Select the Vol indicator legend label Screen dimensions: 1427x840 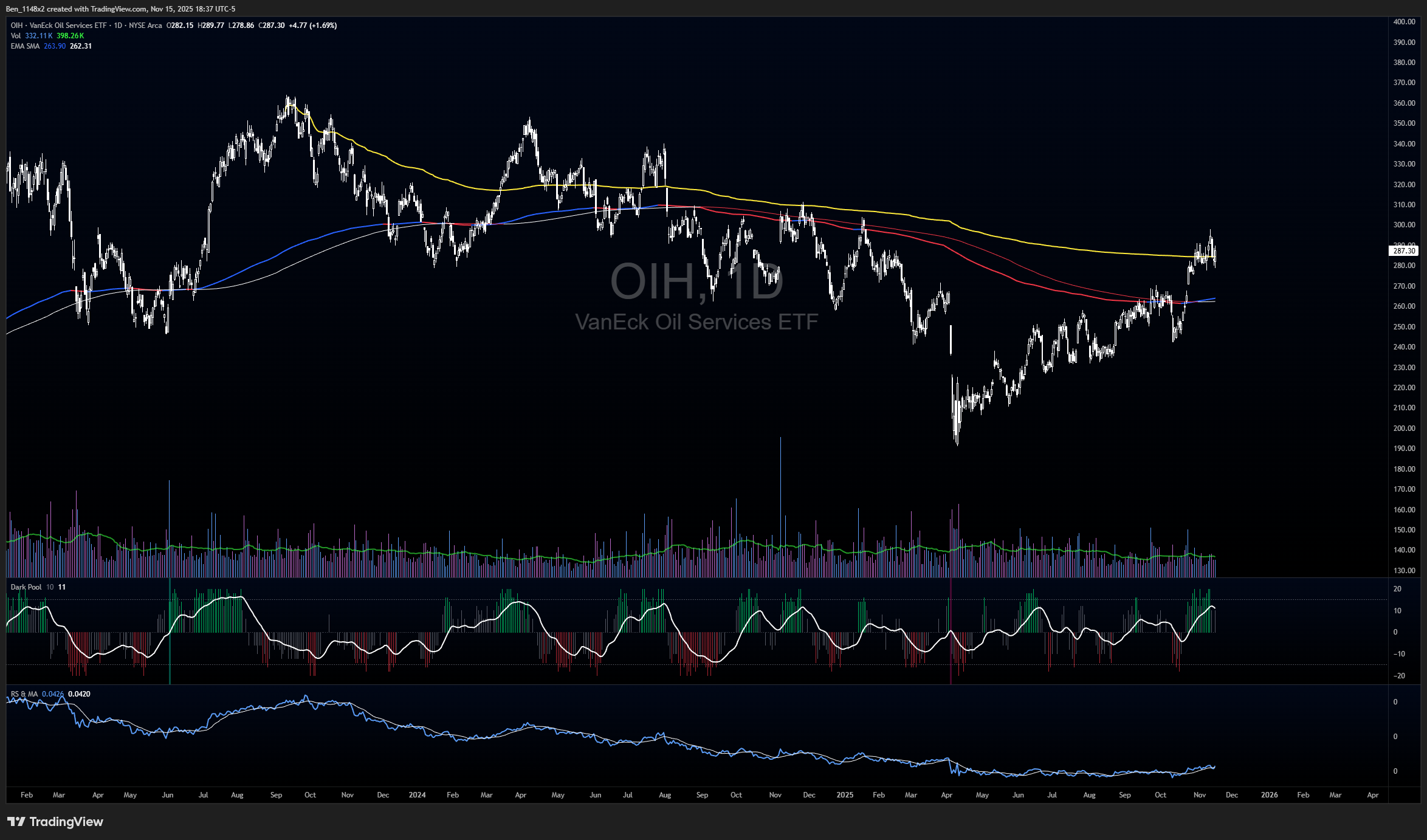coord(16,36)
